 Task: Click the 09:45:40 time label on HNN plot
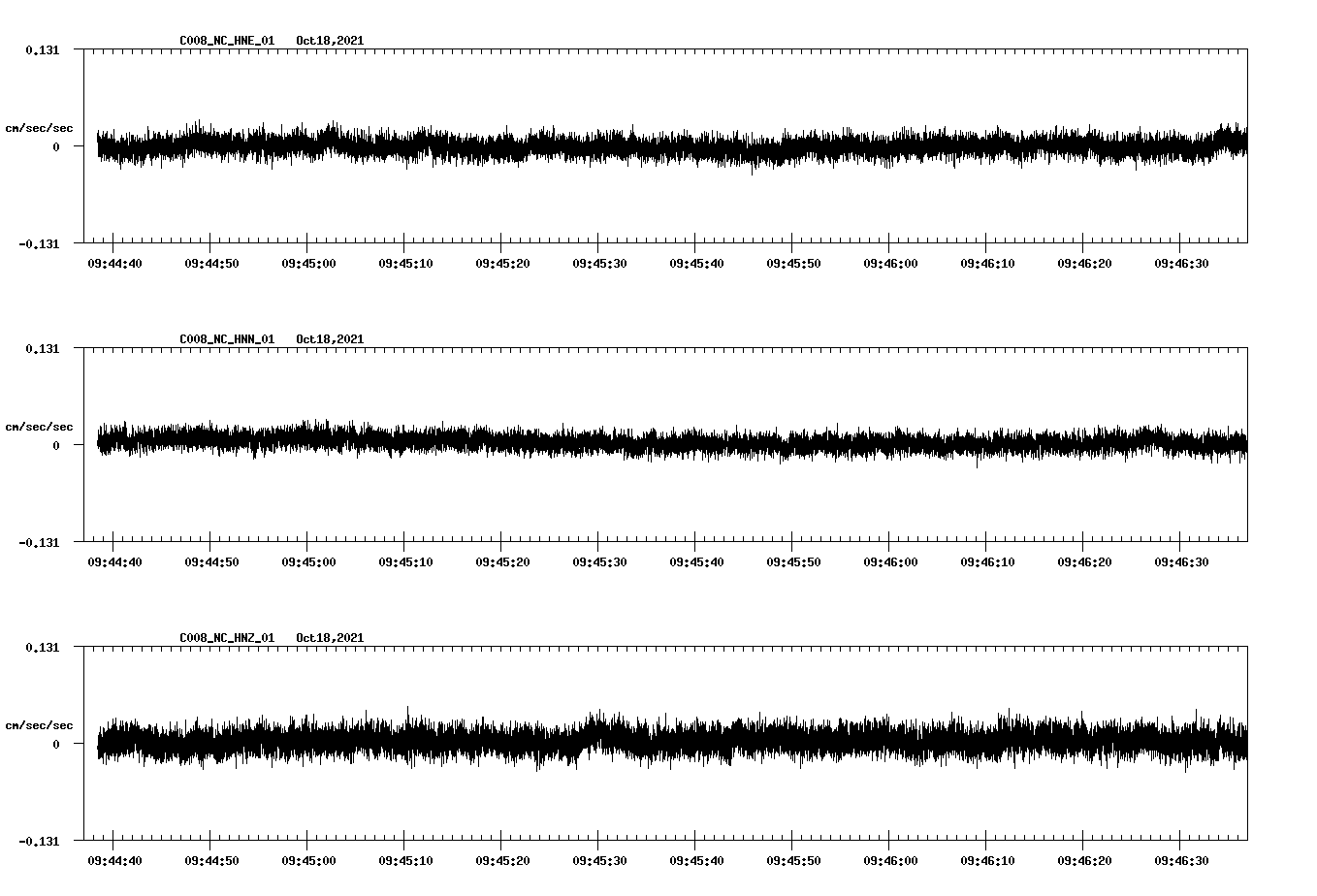tap(696, 562)
